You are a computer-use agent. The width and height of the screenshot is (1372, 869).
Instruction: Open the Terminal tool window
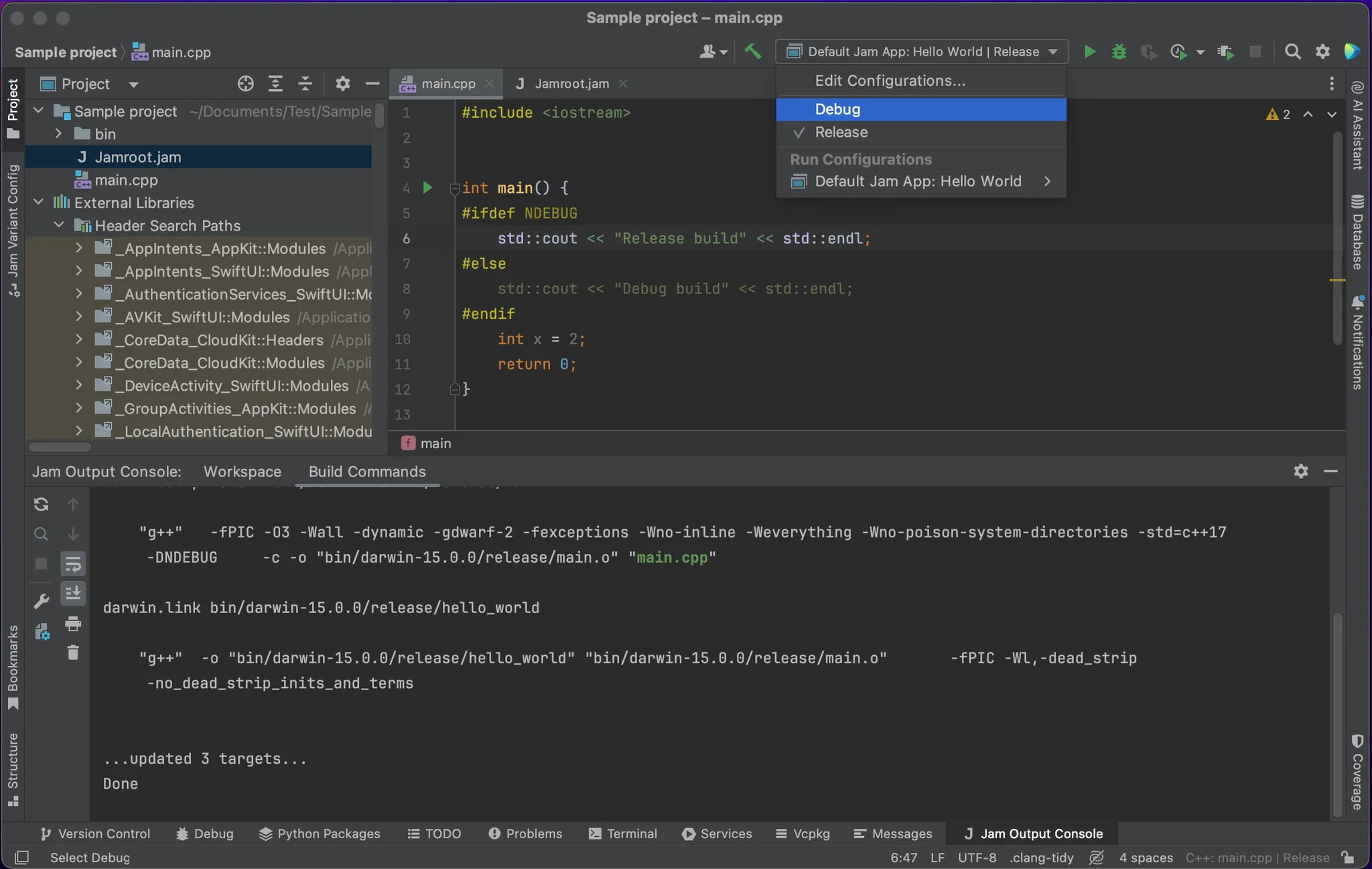(x=622, y=833)
